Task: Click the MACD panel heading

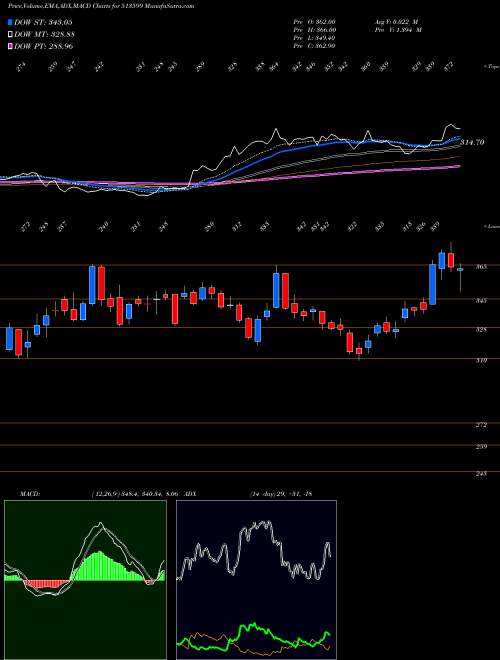Action: (x=29, y=493)
